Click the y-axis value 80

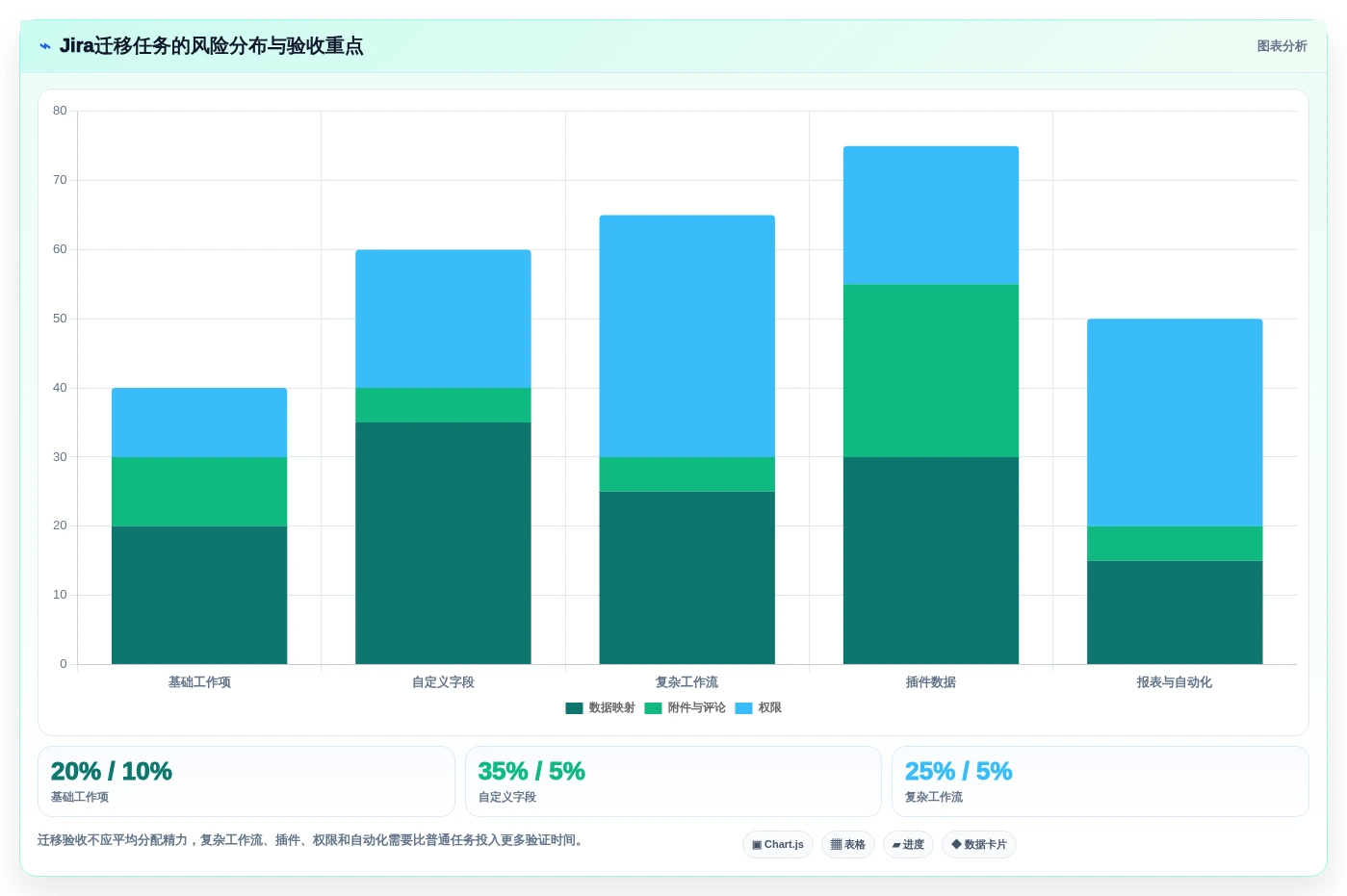click(60, 111)
